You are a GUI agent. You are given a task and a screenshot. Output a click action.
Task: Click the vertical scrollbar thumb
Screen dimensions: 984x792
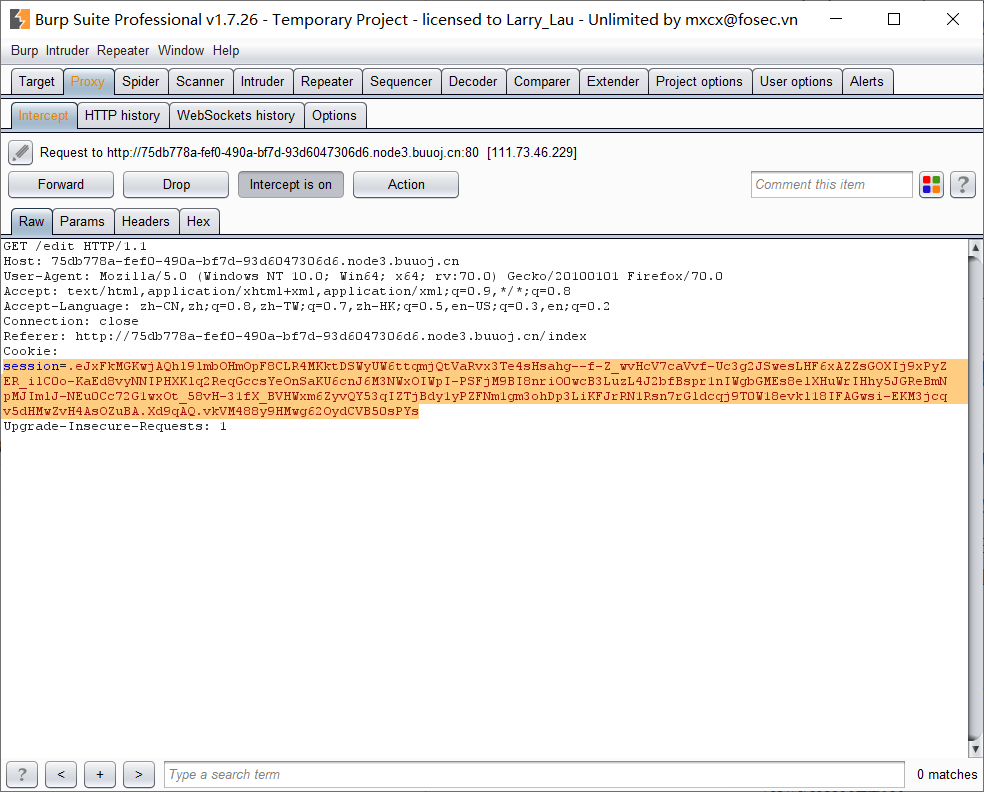(x=975, y=497)
